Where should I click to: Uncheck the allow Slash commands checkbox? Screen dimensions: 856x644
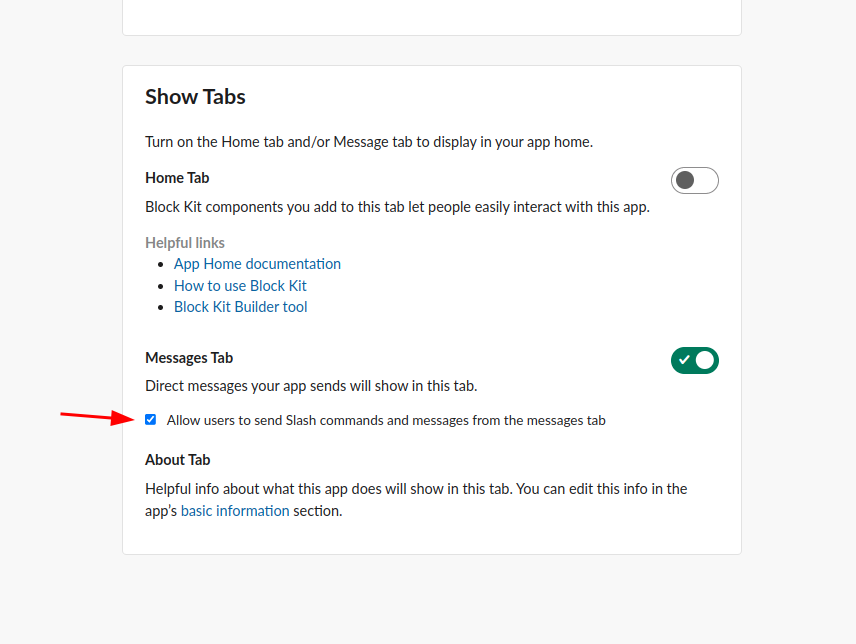pos(151,419)
